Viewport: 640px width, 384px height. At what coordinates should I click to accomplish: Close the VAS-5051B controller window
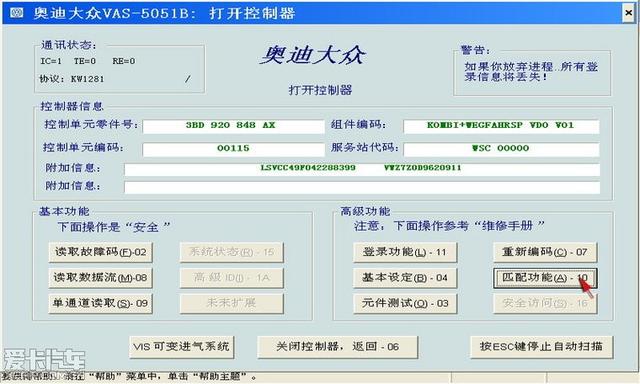pos(629,13)
